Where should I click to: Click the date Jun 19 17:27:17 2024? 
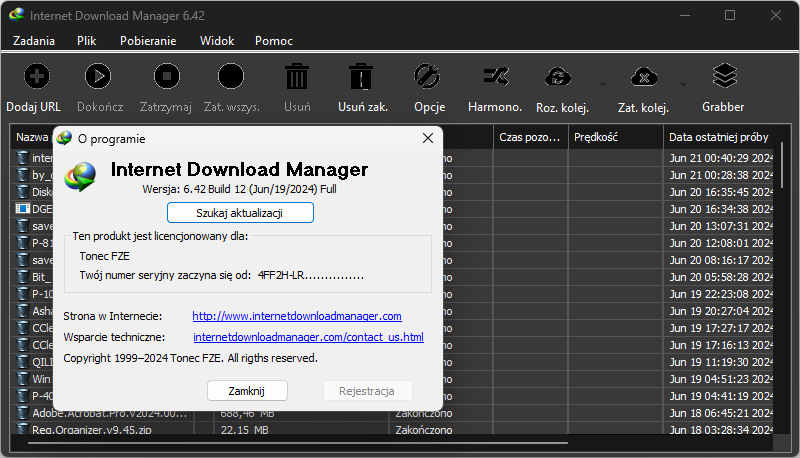pos(721,328)
